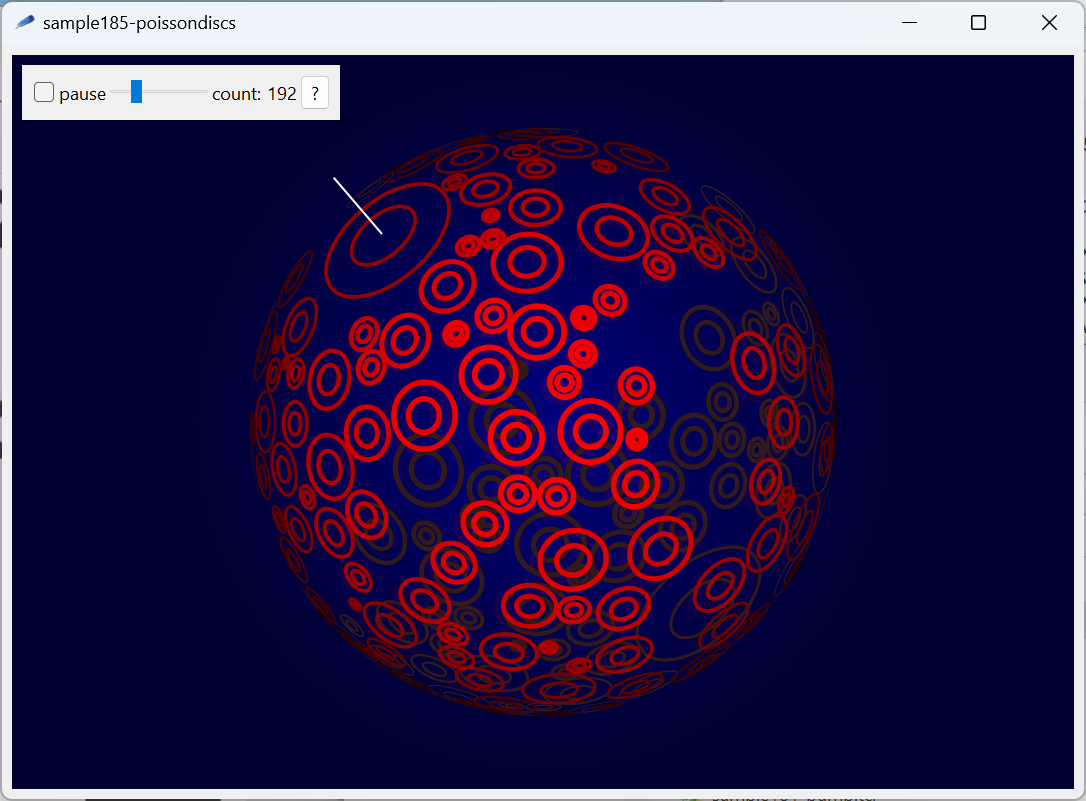Screen dimensions: 1086x801
Task: Open help using the ? button
Action: (315, 93)
